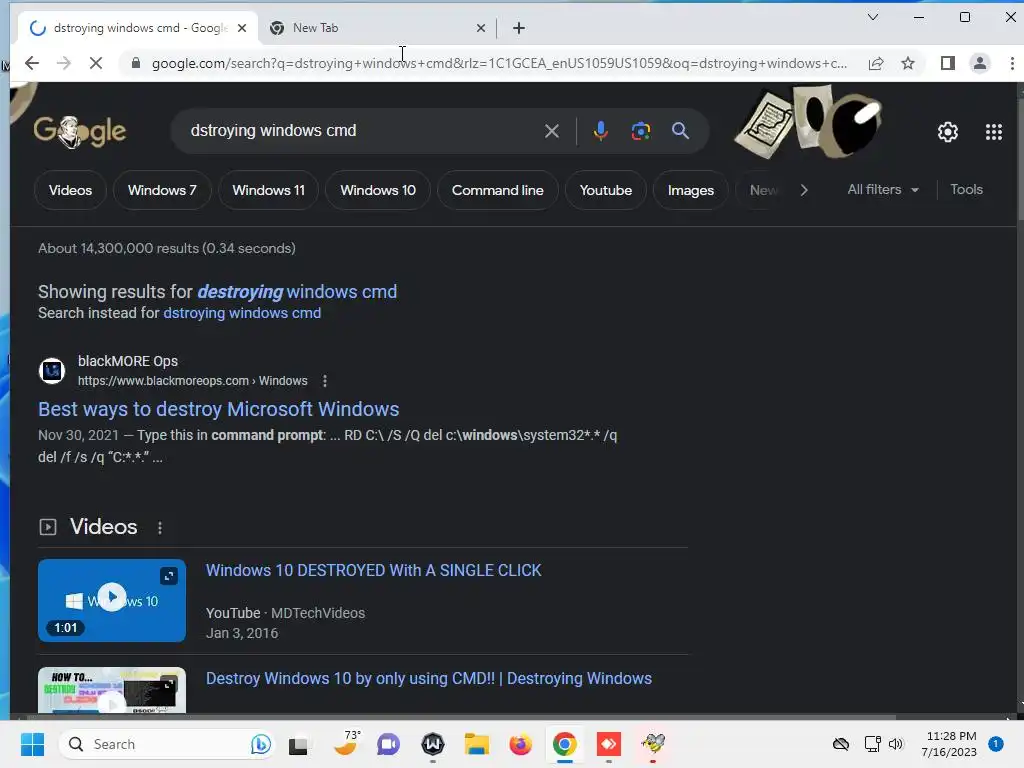Open Windows Start menu

coord(32,744)
